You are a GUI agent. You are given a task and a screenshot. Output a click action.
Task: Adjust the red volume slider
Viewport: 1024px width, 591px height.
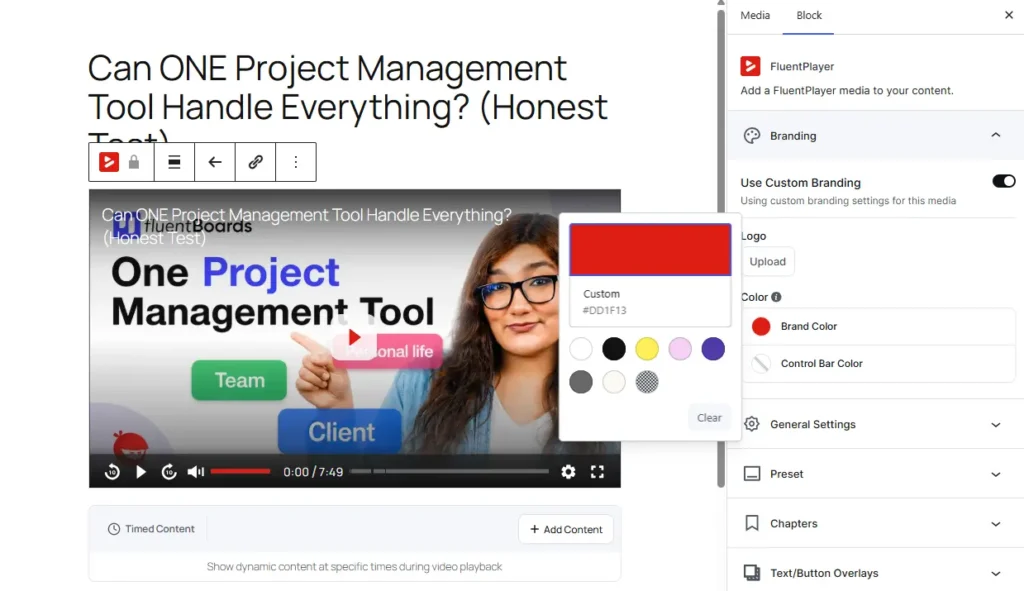coord(240,471)
